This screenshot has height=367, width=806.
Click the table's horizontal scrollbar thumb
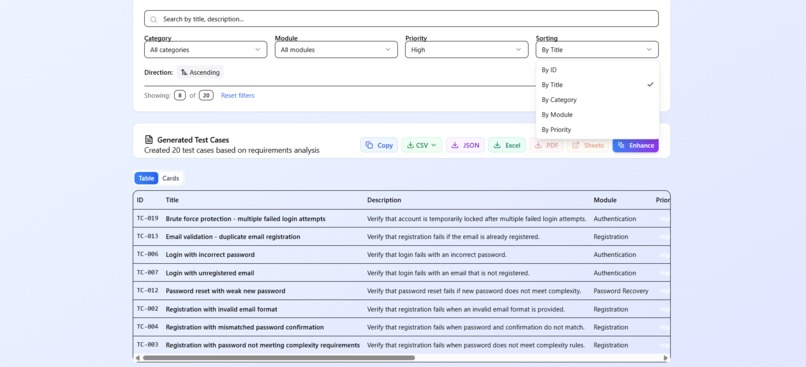[279, 358]
